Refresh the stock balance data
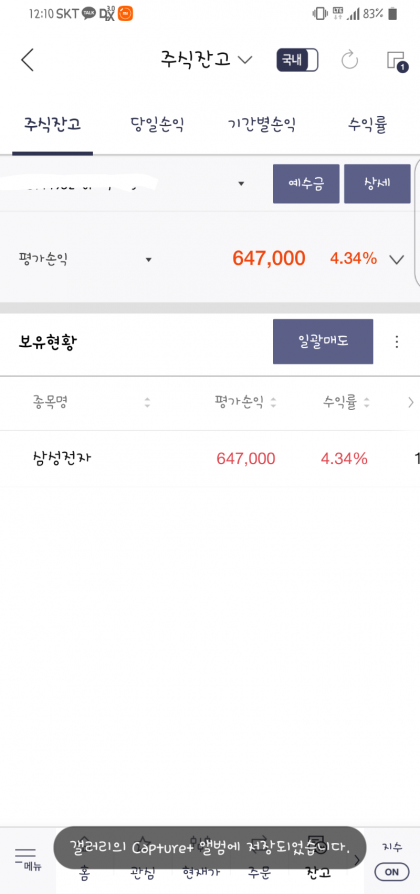 pyautogui.click(x=349, y=60)
